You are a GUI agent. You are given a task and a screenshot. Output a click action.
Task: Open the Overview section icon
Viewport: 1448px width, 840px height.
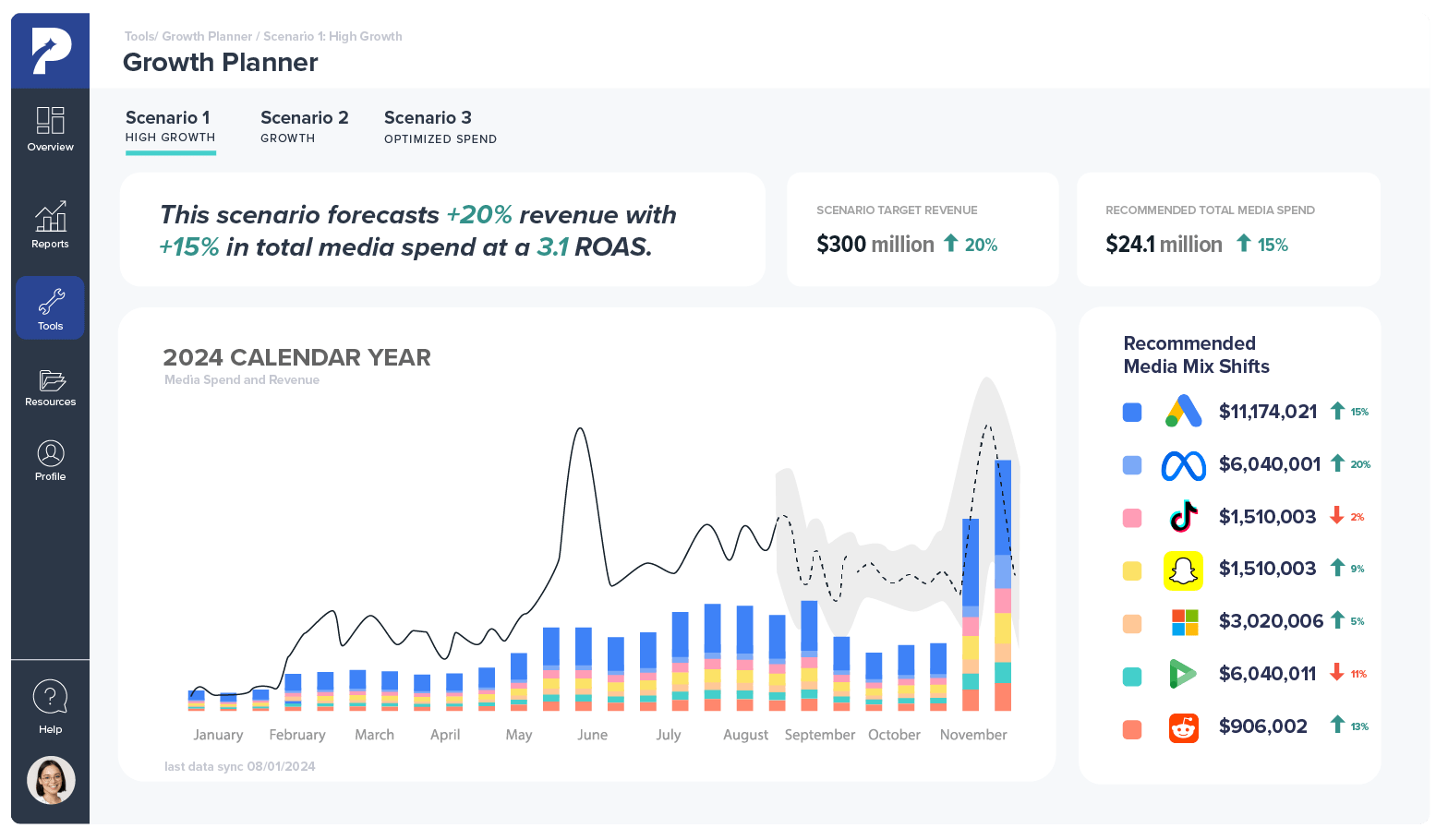[x=50, y=120]
